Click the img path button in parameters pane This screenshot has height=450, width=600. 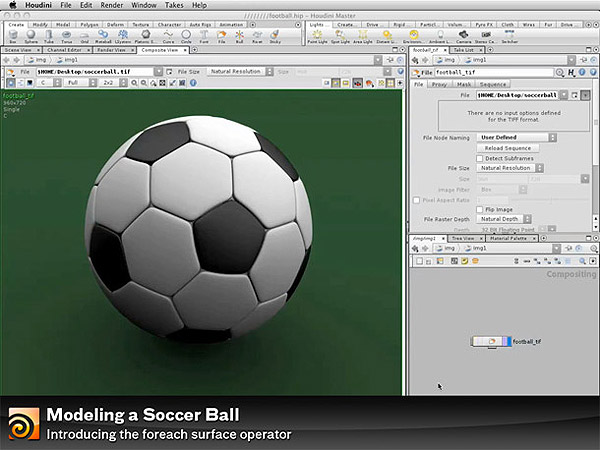(446, 60)
